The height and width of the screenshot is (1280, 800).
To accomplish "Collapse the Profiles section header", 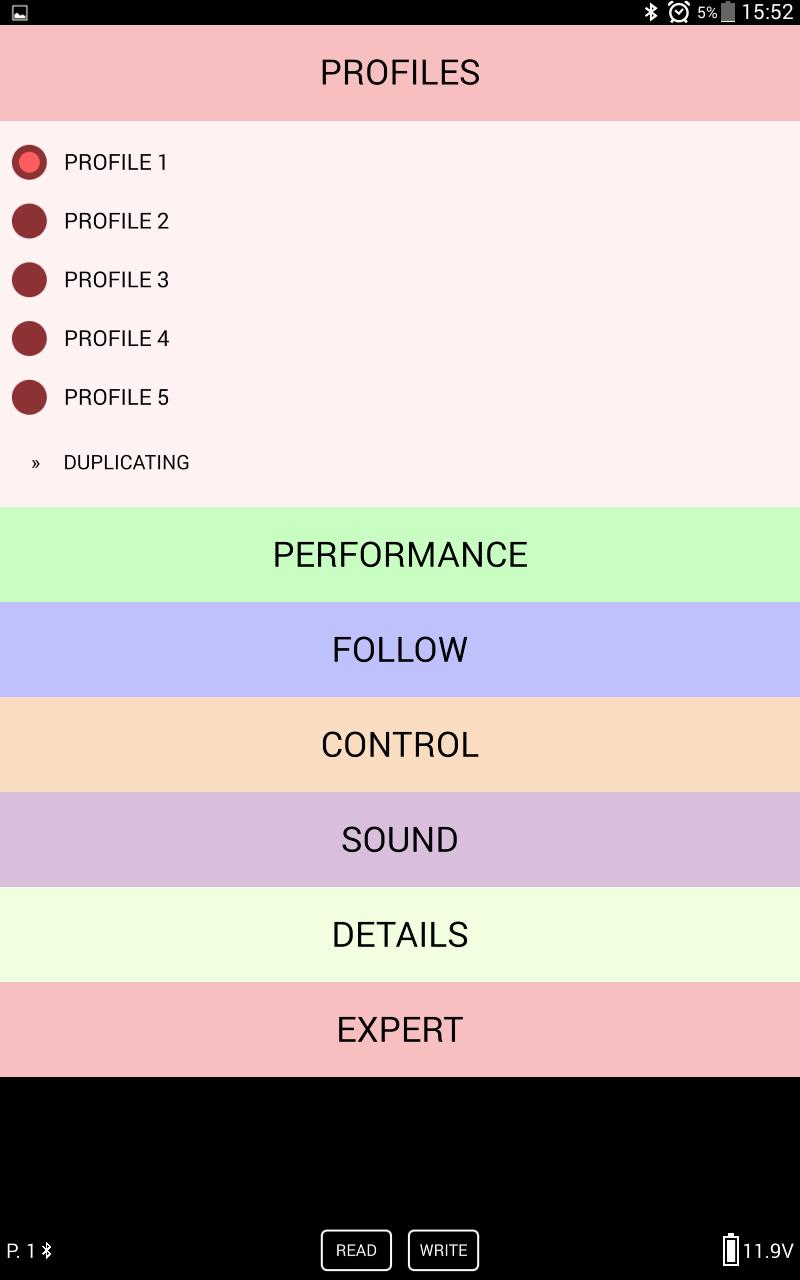I will tap(400, 73).
